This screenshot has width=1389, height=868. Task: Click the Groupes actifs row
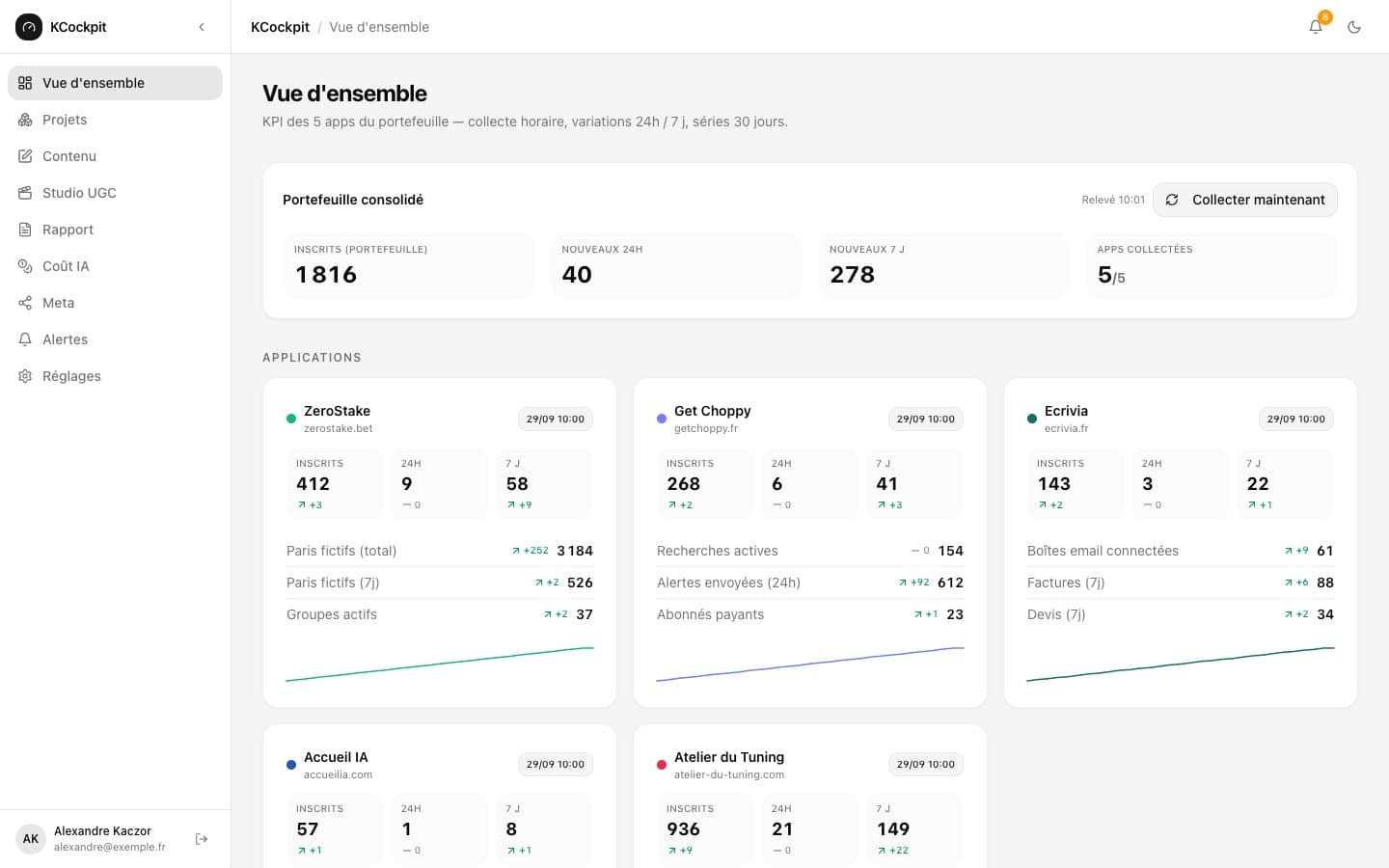[440, 614]
